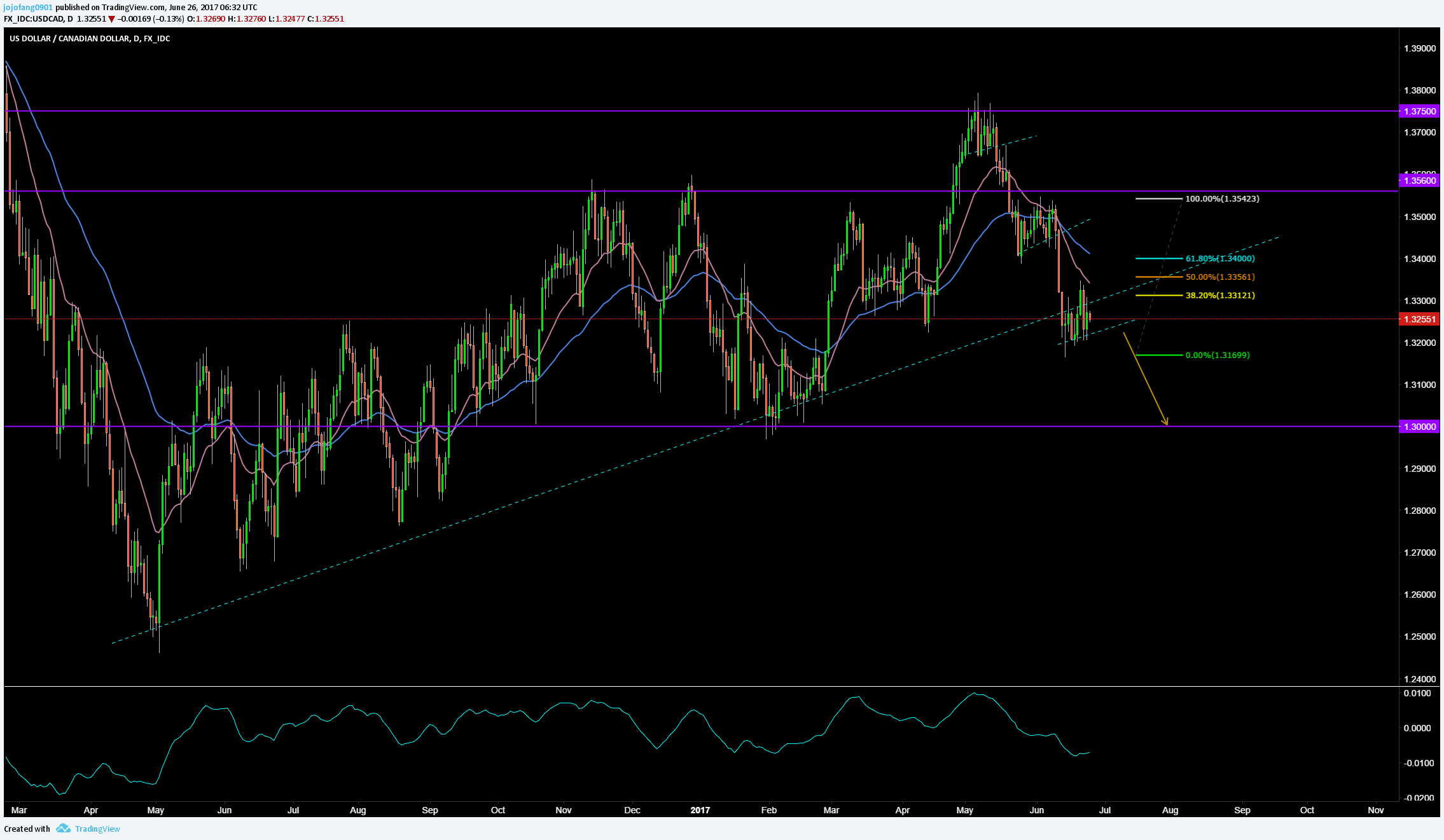1444x840 pixels.
Task: Open the TradingView text link
Action: click(x=97, y=829)
